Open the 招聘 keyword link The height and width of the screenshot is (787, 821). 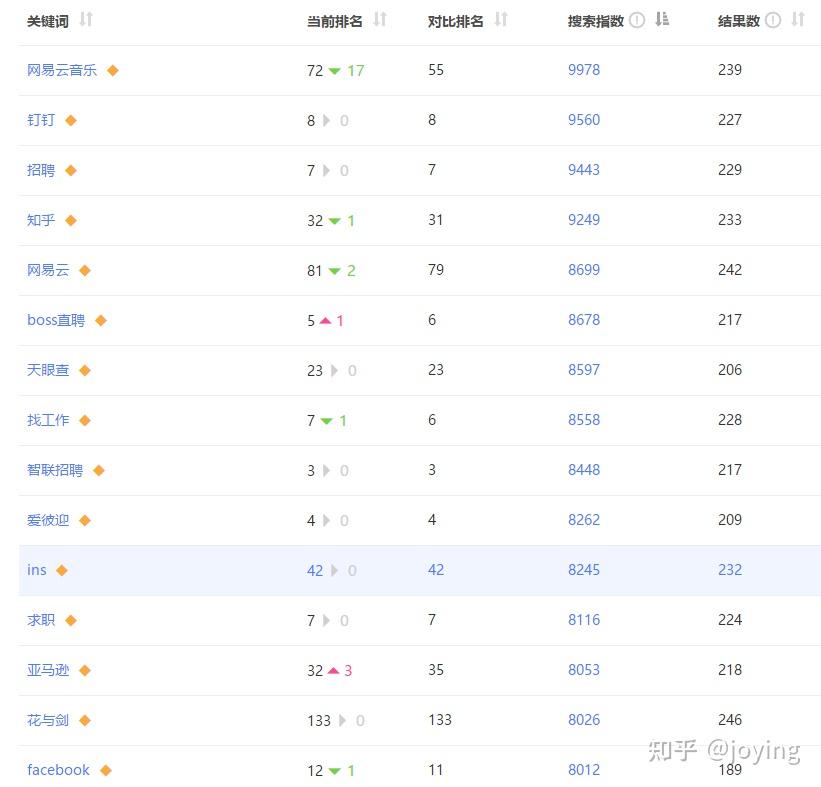(x=41, y=170)
